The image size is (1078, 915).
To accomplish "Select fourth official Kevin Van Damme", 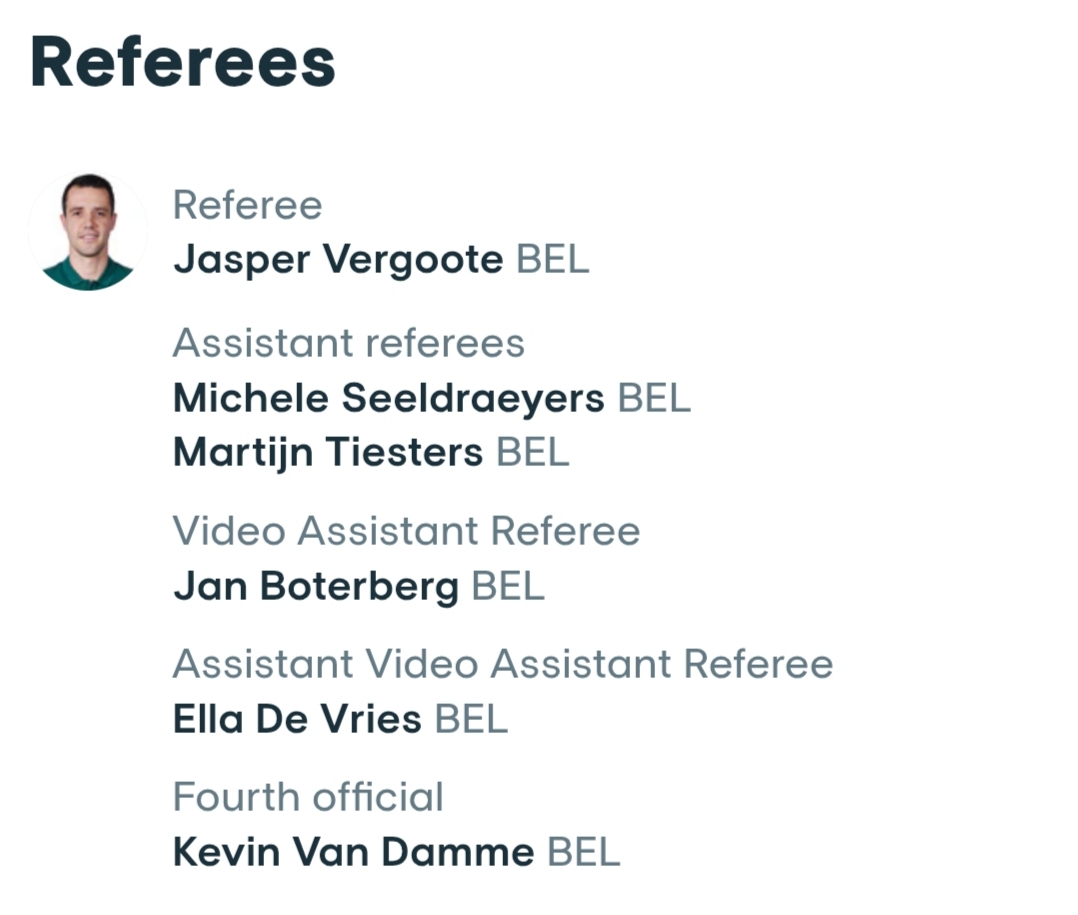I will pos(353,852).
